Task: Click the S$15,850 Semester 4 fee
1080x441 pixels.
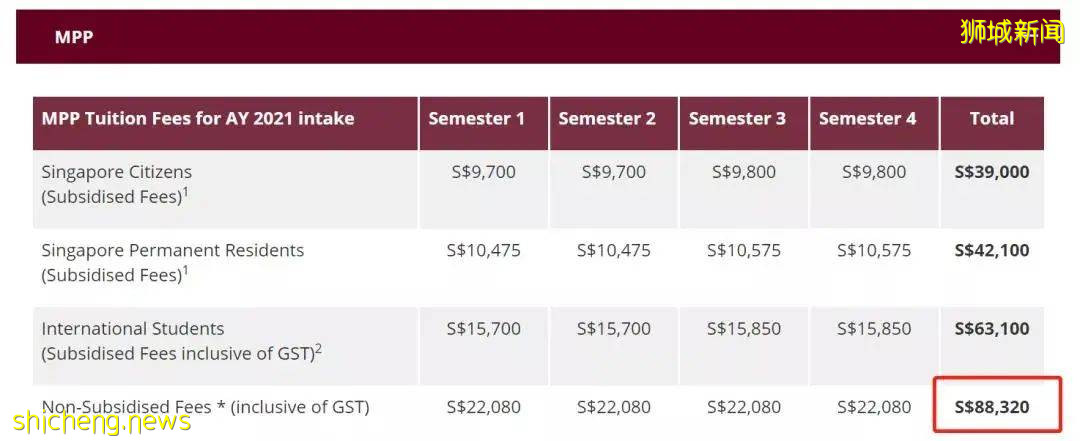Action: [873, 328]
